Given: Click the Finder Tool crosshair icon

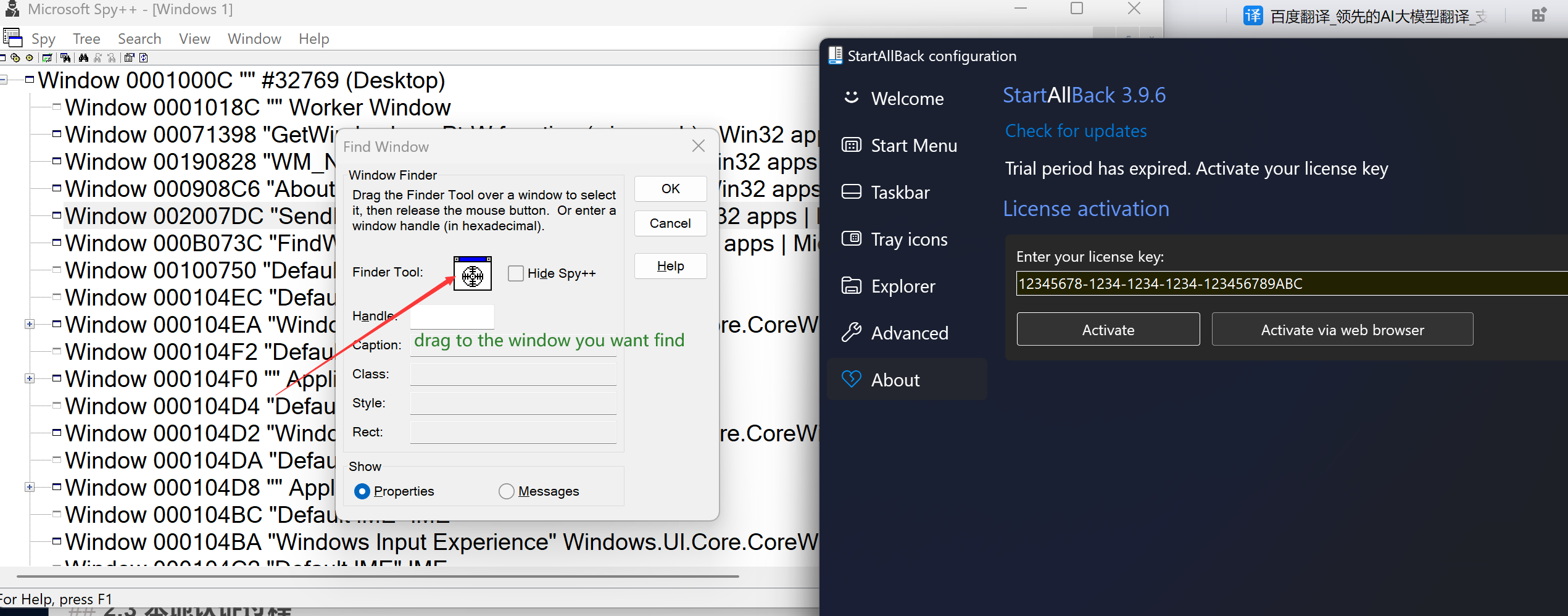Looking at the screenshot, I should click(473, 273).
